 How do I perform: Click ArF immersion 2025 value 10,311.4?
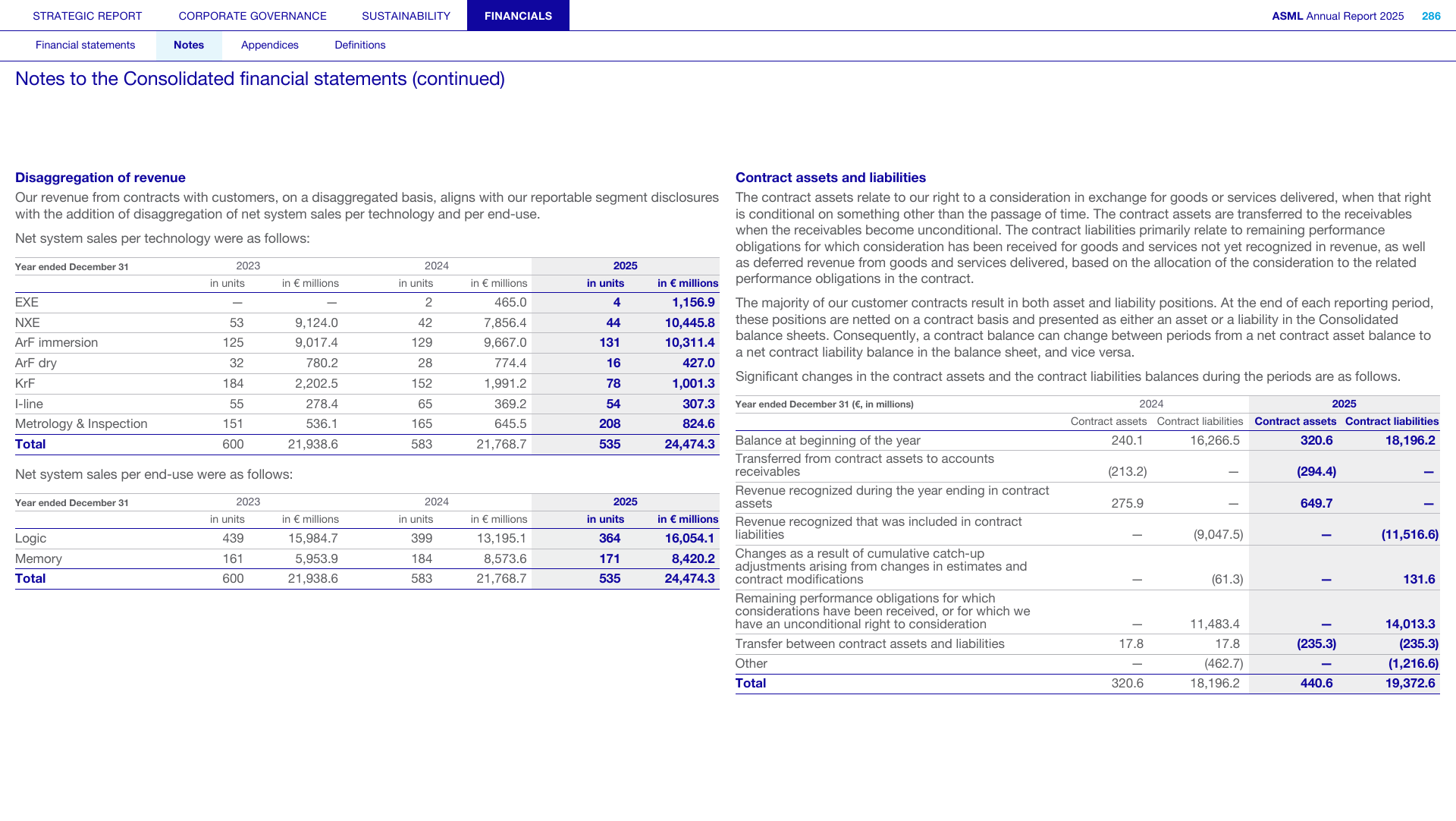pyautogui.click(x=689, y=343)
